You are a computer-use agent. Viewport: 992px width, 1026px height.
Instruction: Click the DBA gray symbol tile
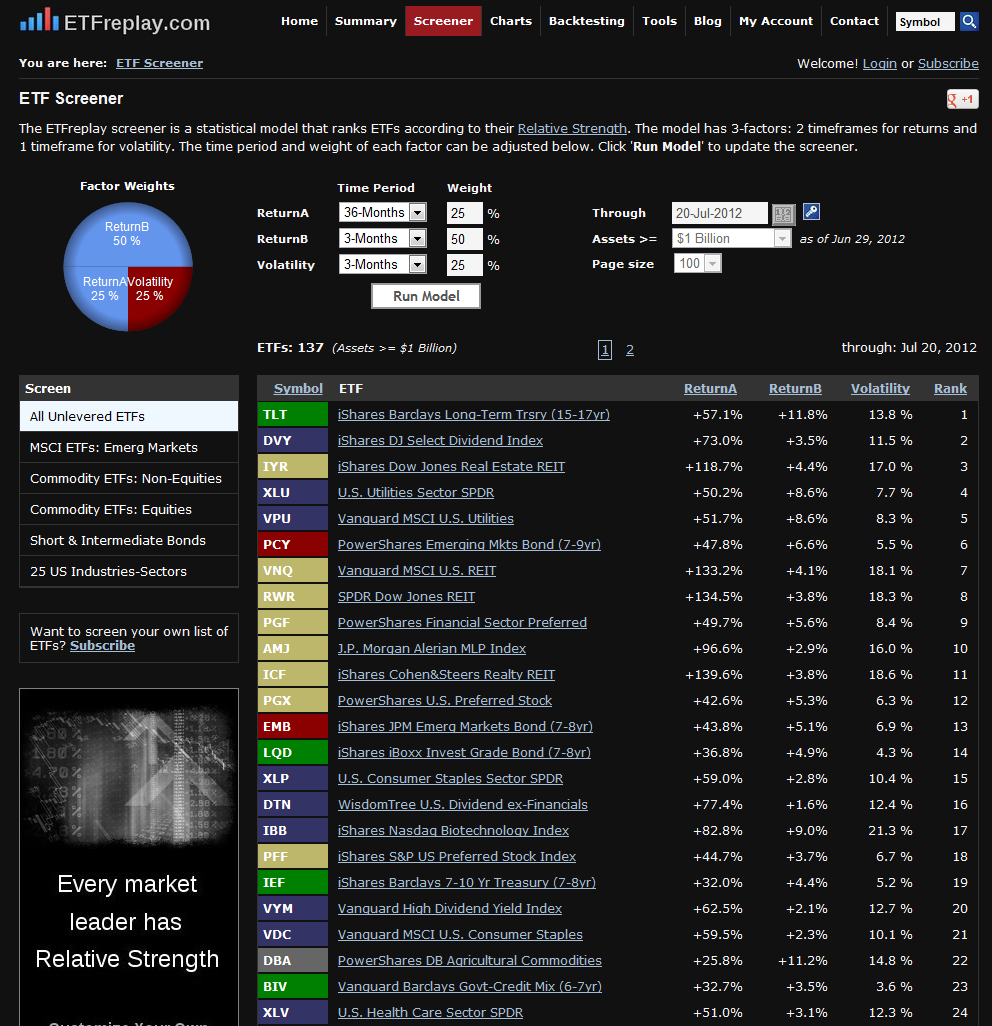[x=292, y=961]
